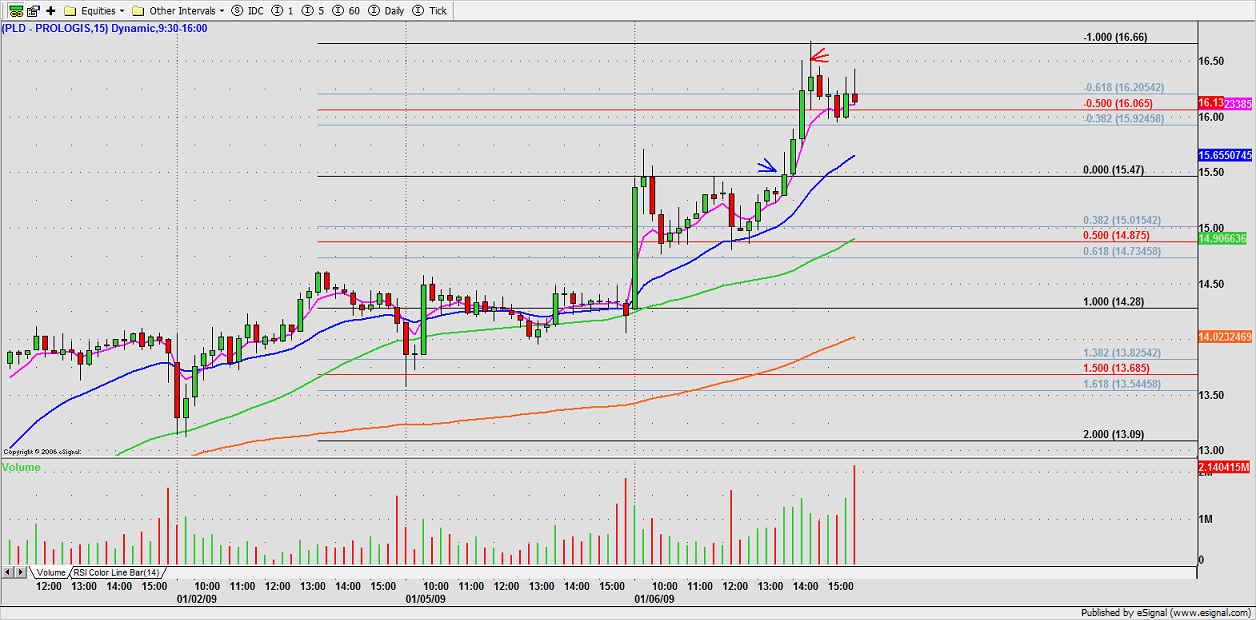1256x620 pixels.
Task: Switch chart to Daily interval
Action: 387,10
